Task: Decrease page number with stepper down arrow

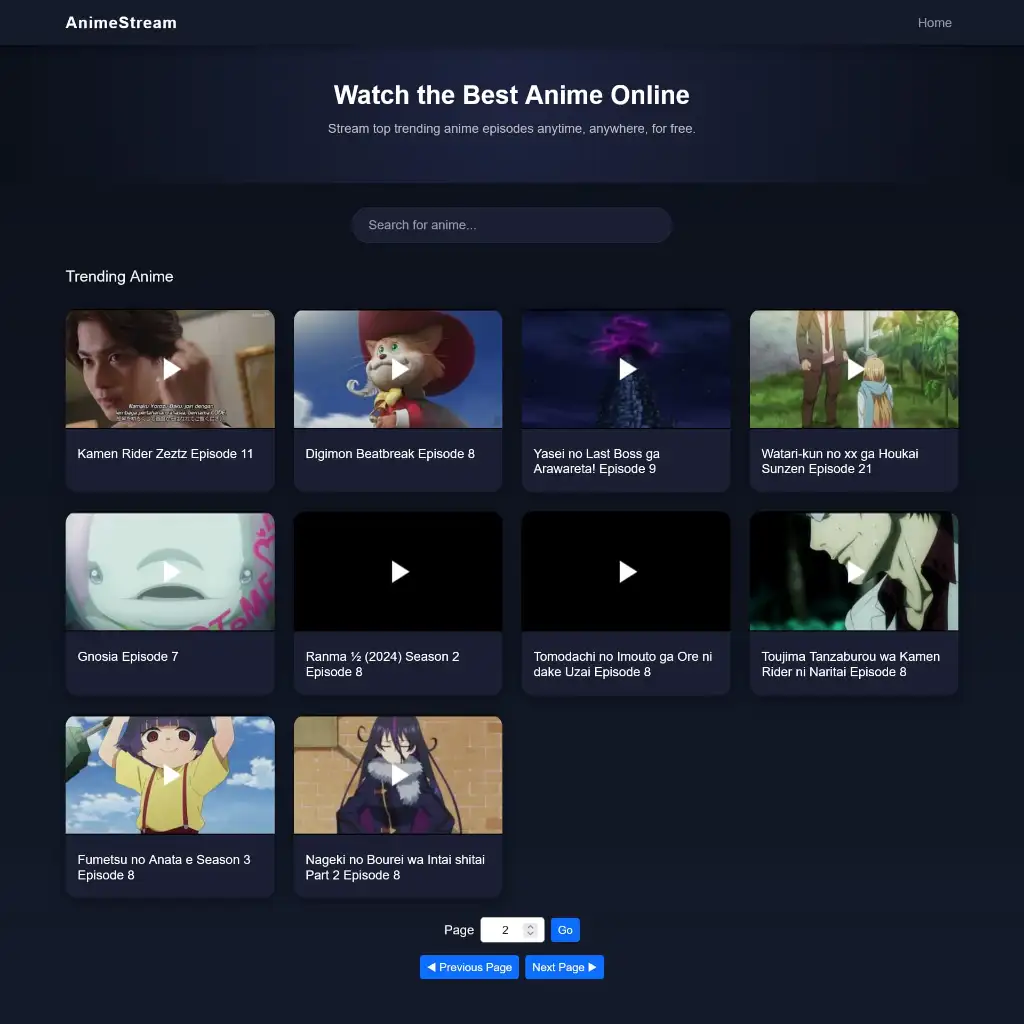Action: pos(531,934)
